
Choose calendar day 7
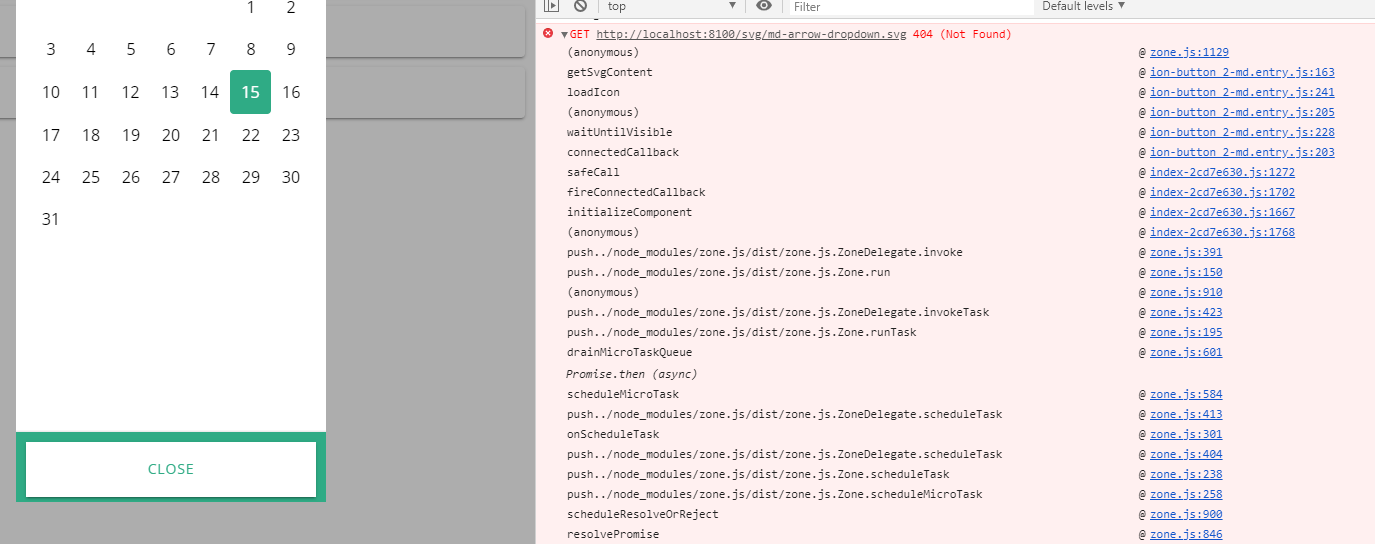coord(210,49)
